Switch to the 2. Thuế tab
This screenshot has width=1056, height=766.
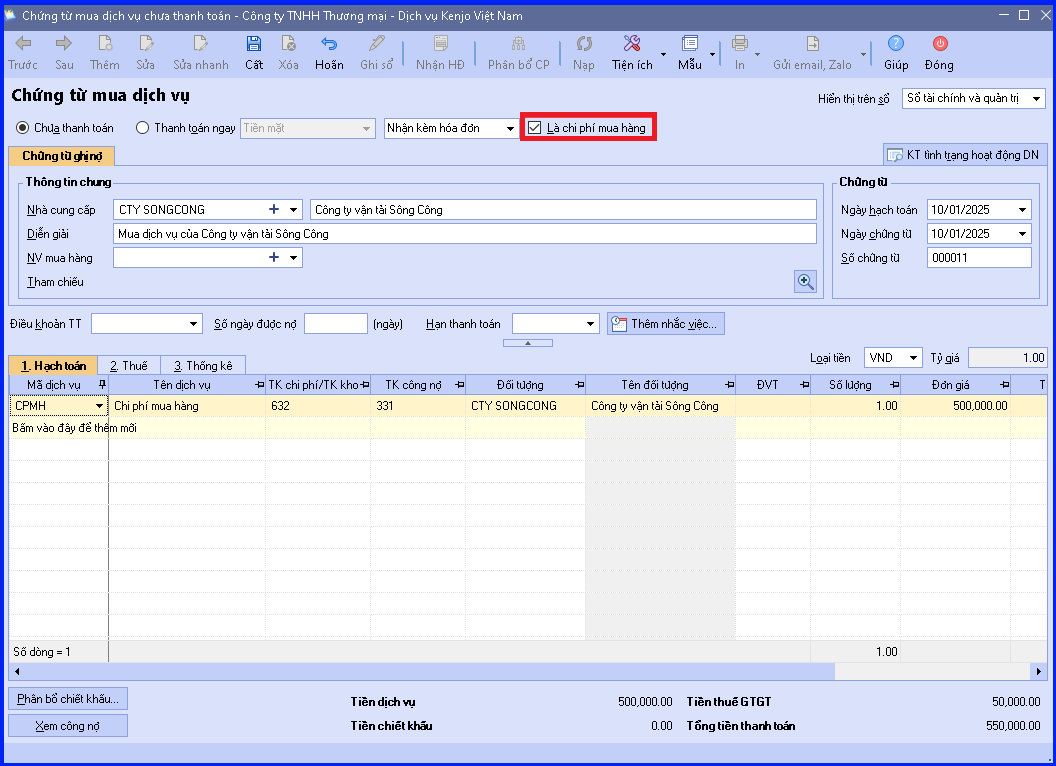point(129,365)
